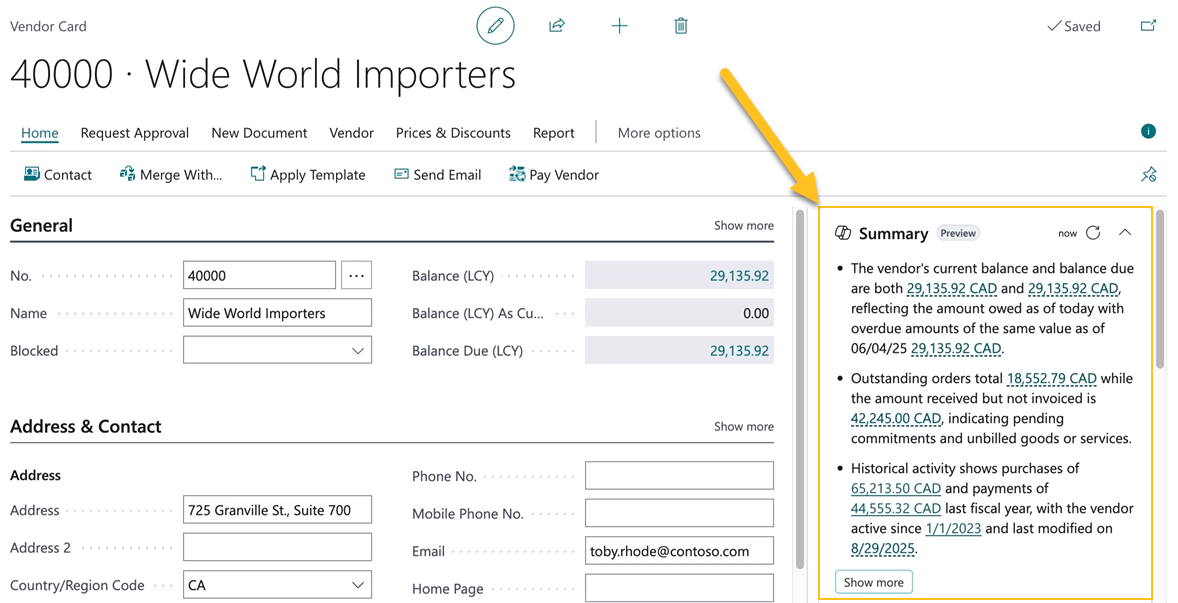Image resolution: width=1178 pixels, height=603 pixels.
Task: Click the Edit pencil icon
Action: [x=495, y=26]
